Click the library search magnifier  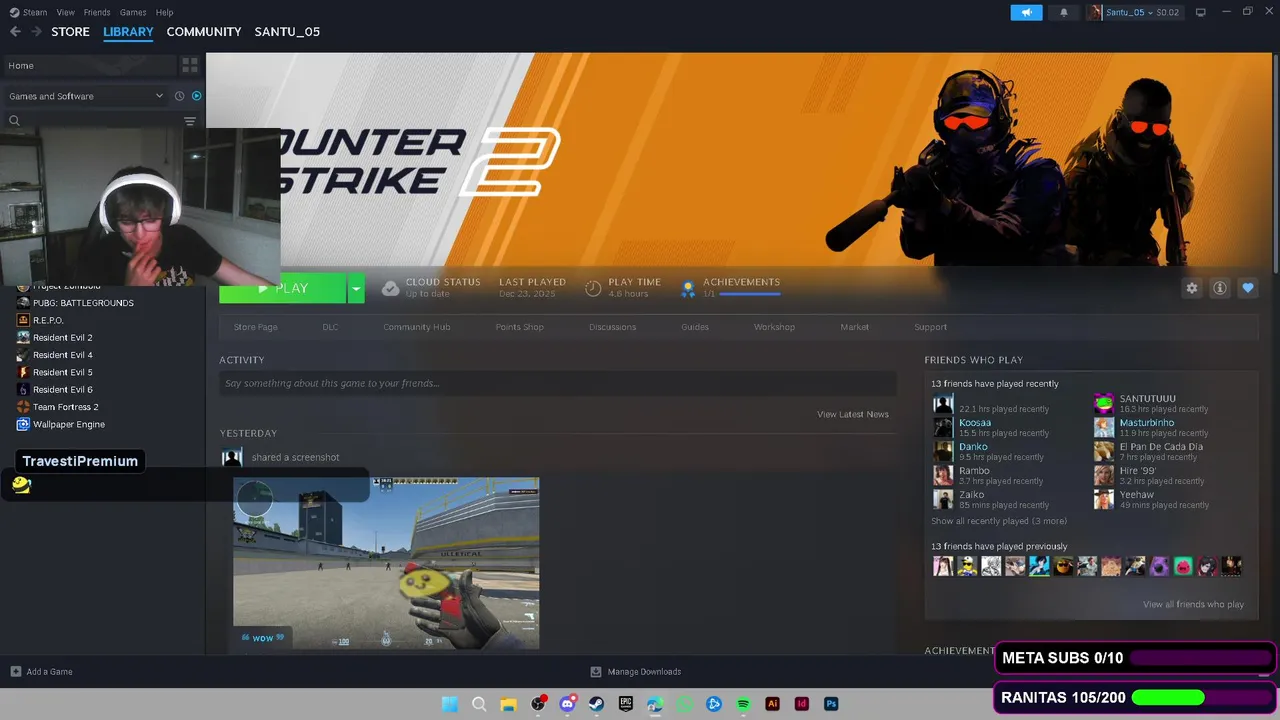pos(14,121)
